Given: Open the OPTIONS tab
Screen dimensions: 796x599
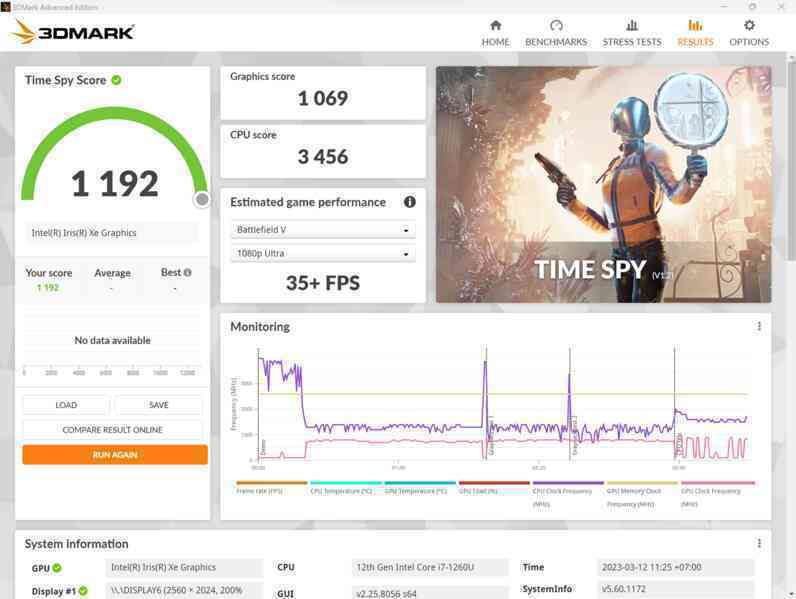Looking at the screenshot, I should click(x=749, y=34).
